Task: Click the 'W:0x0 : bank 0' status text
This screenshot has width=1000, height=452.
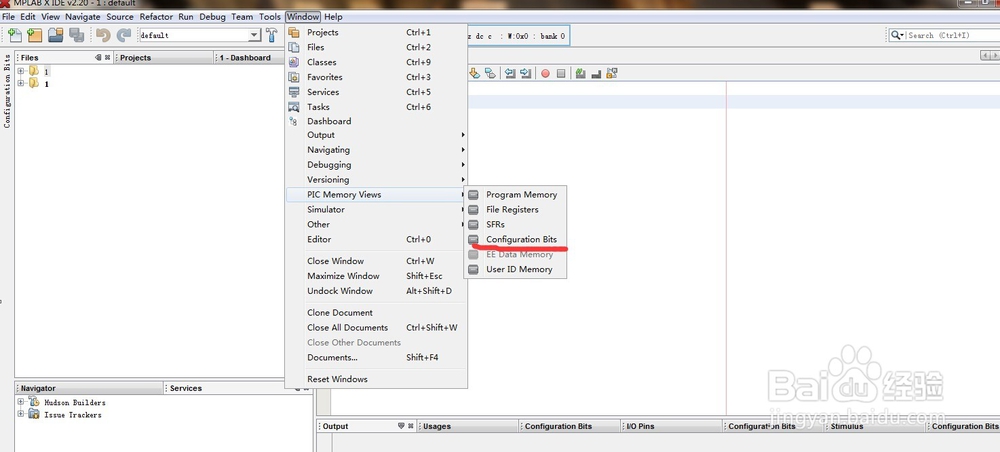Action: (536, 36)
